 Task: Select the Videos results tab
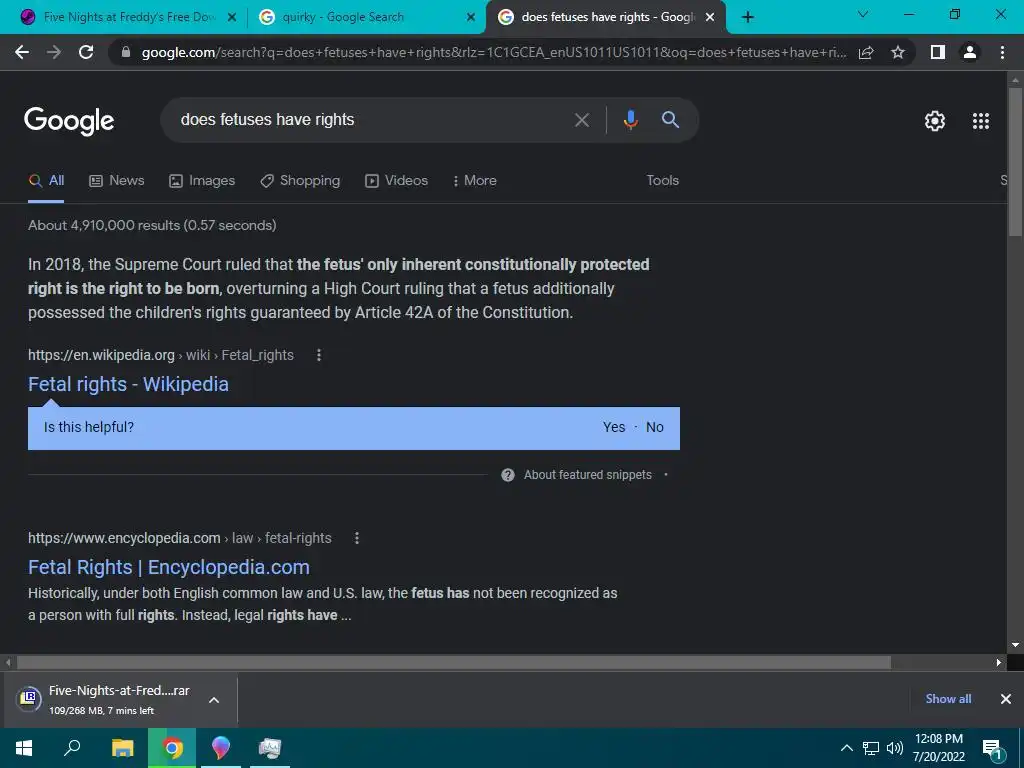(x=396, y=181)
